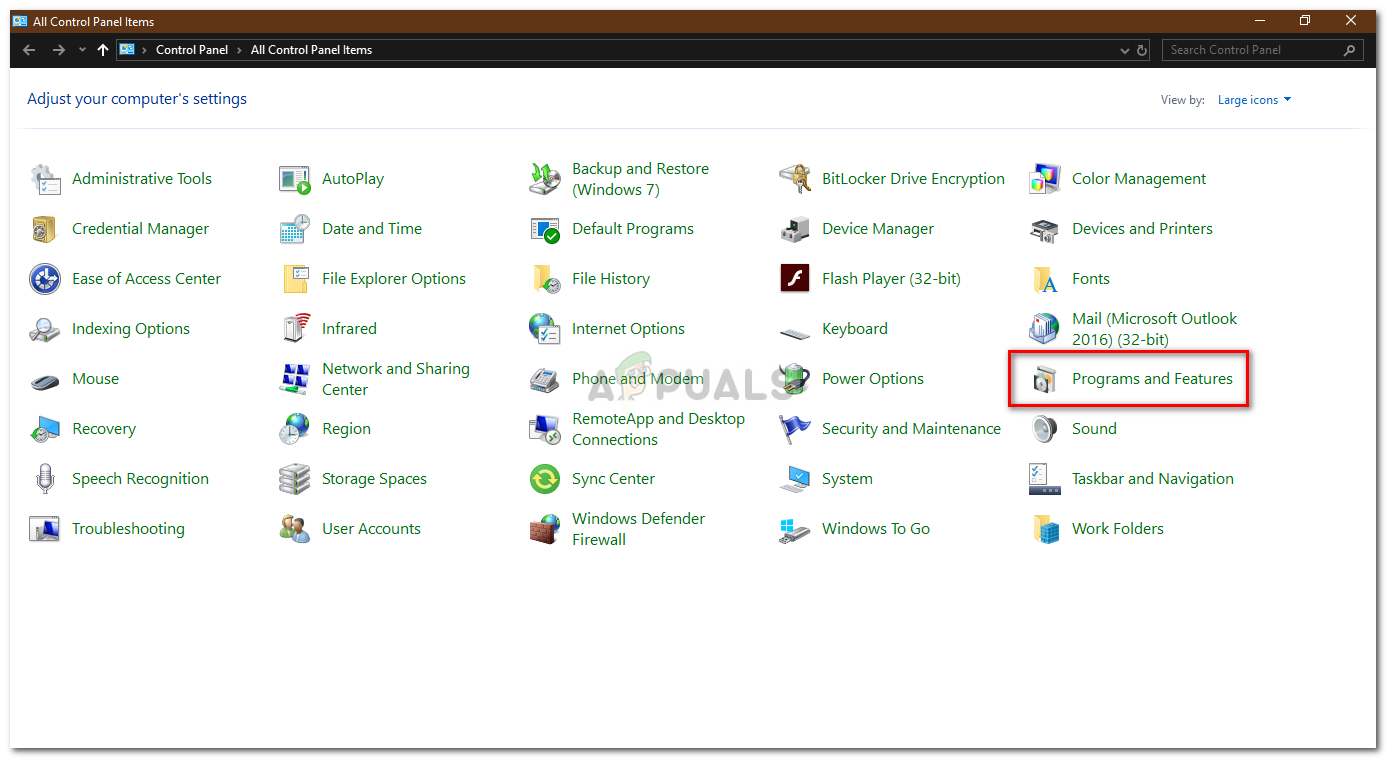1387x759 pixels.
Task: Open the Mail (Microsoft Outlook 2016) icon
Action: click(x=1045, y=329)
